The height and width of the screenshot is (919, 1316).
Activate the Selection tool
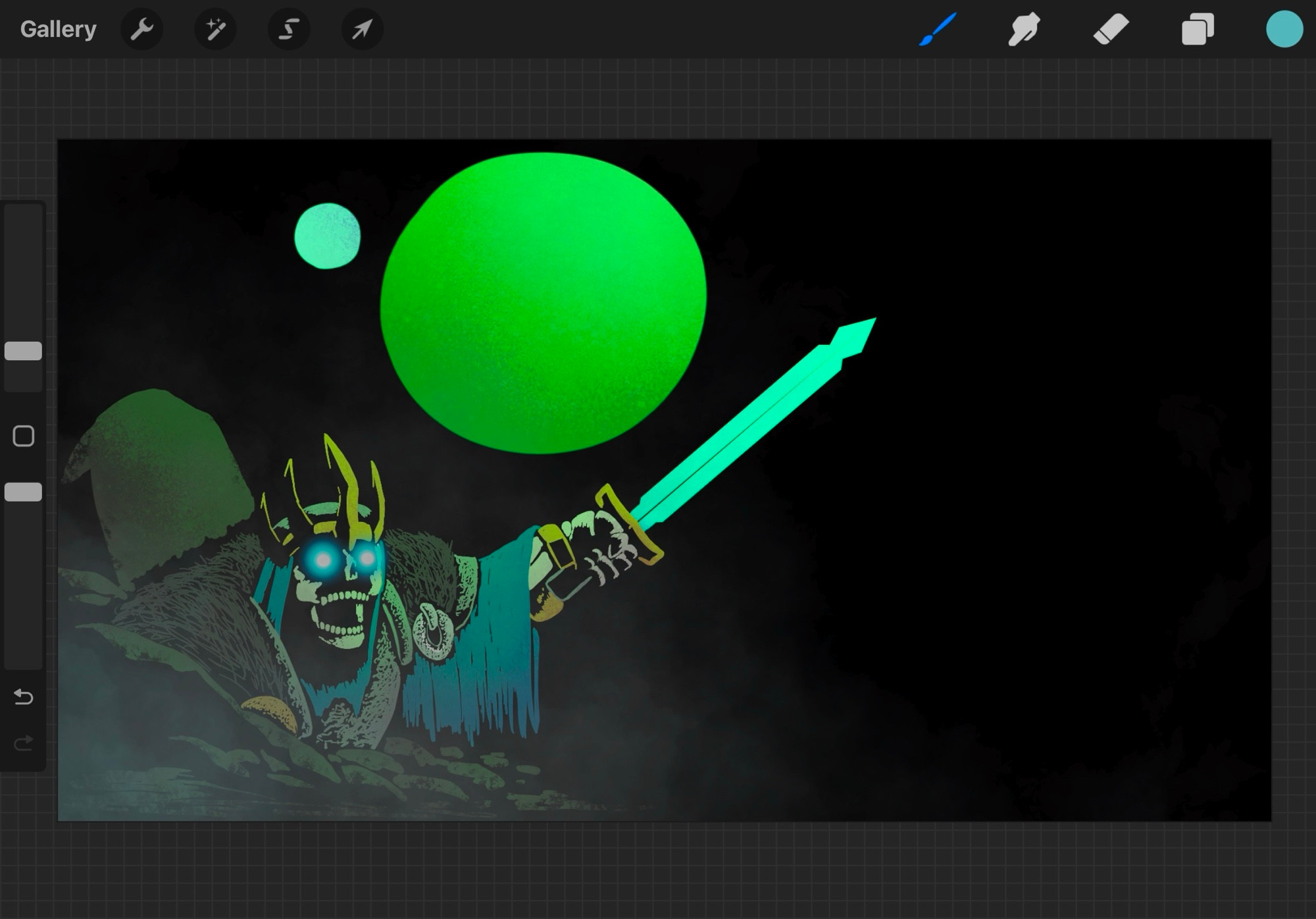289,30
